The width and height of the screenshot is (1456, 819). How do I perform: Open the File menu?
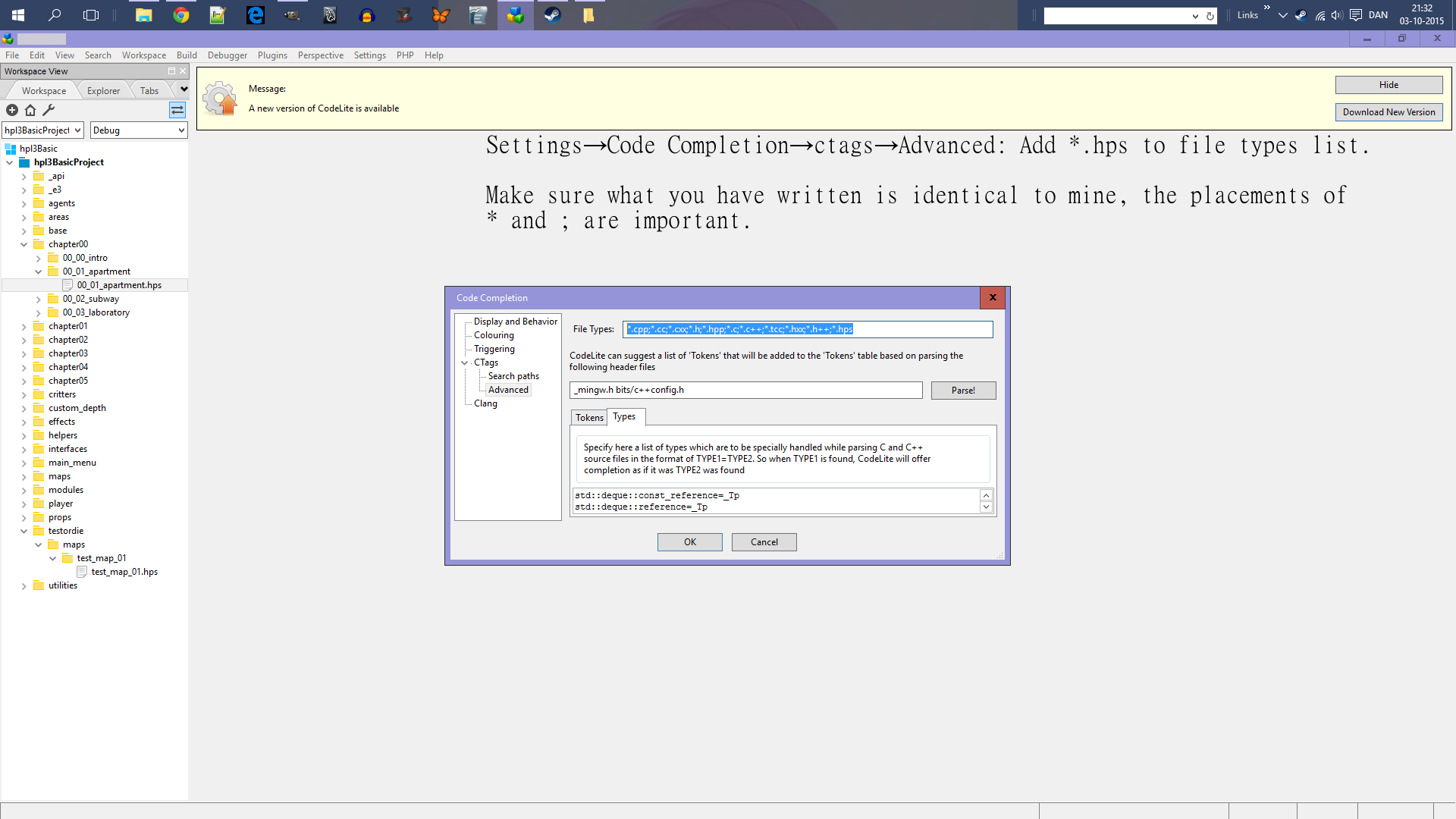pos(12,55)
